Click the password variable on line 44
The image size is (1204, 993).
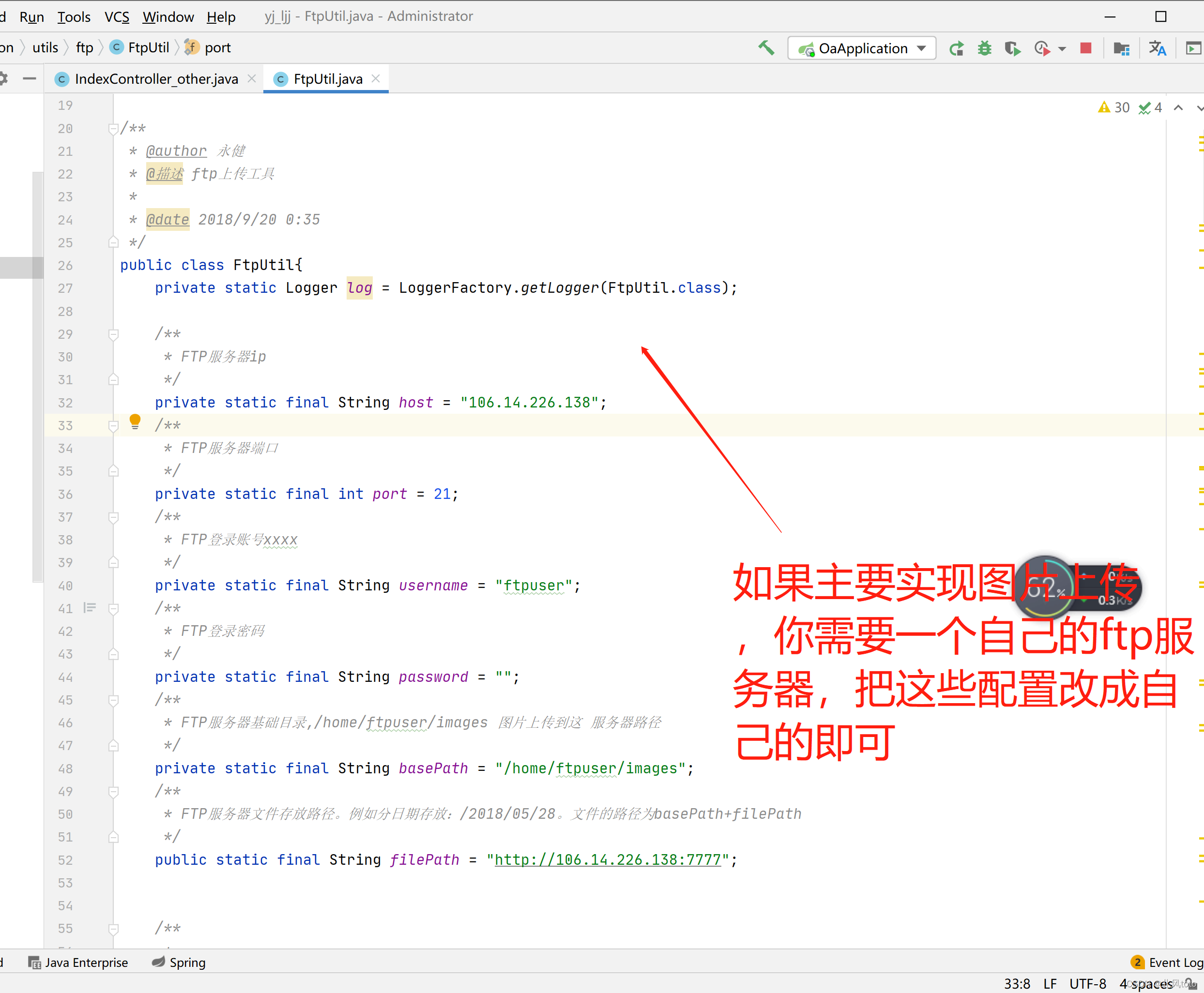click(x=433, y=677)
